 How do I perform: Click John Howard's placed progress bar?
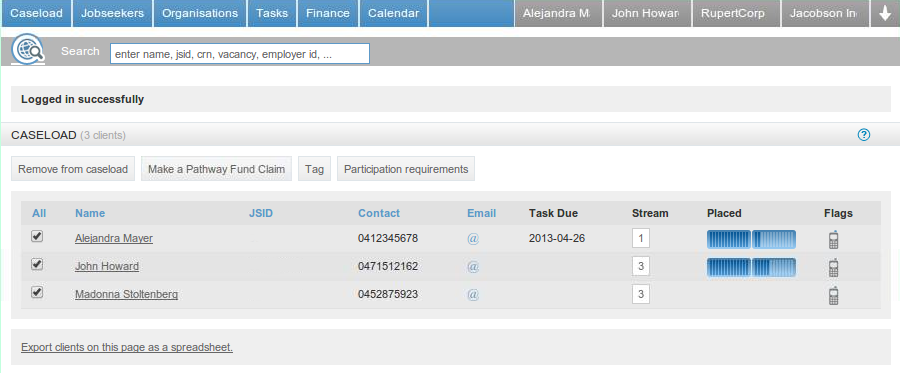pos(751,267)
